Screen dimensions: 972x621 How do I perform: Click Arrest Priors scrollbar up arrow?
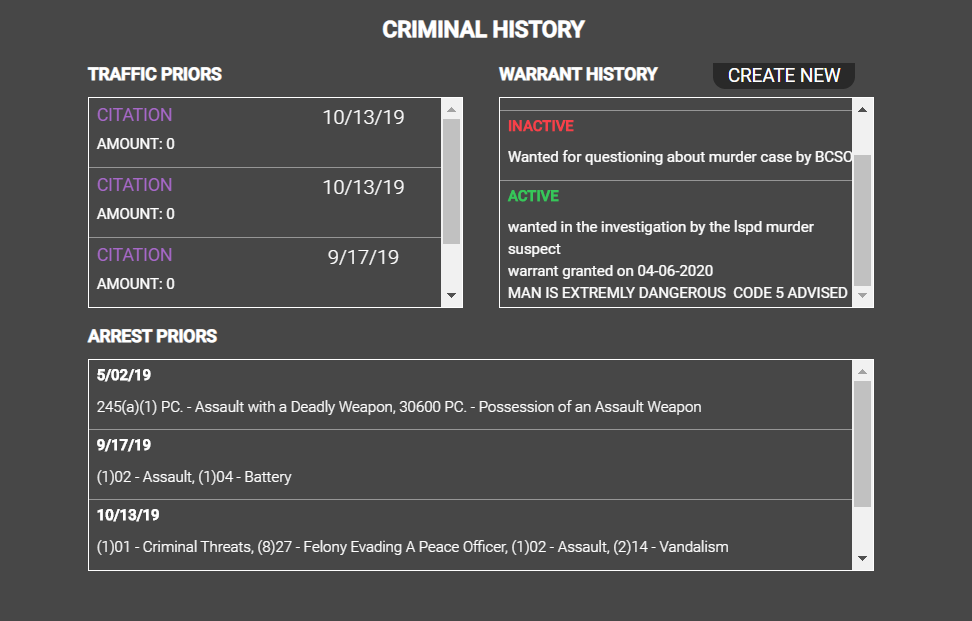(x=862, y=372)
